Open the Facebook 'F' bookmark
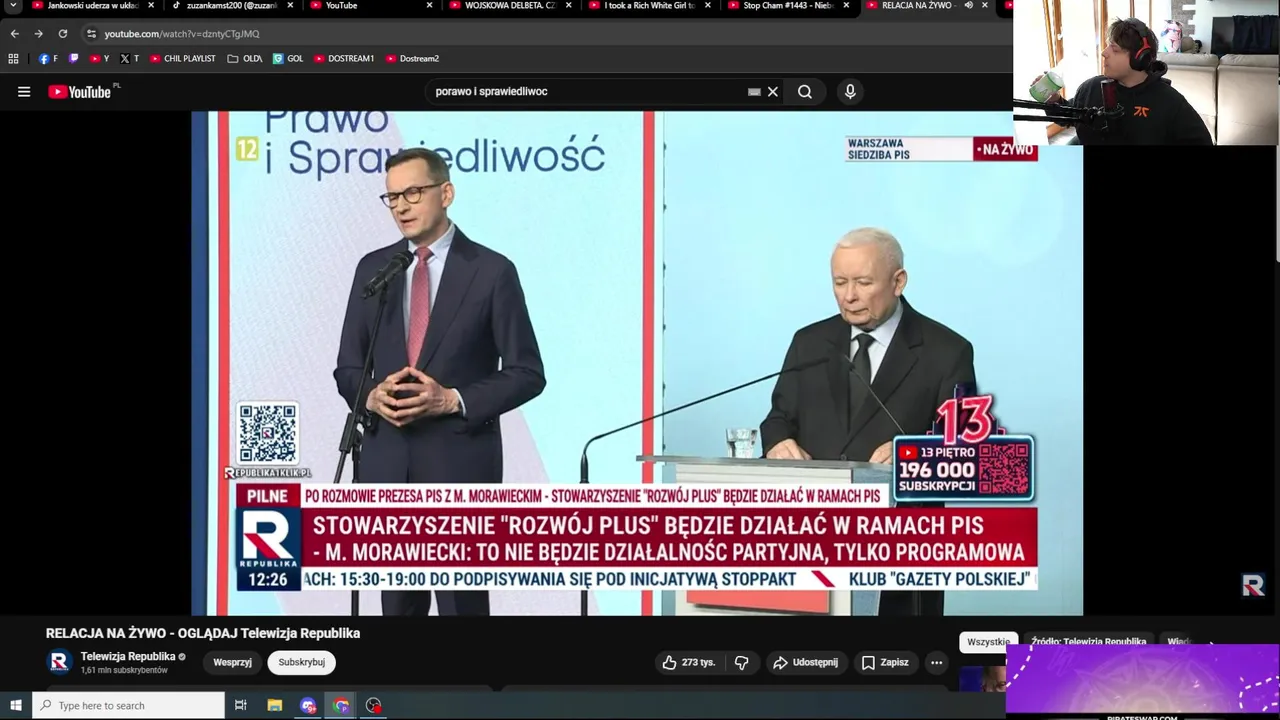 (48, 59)
